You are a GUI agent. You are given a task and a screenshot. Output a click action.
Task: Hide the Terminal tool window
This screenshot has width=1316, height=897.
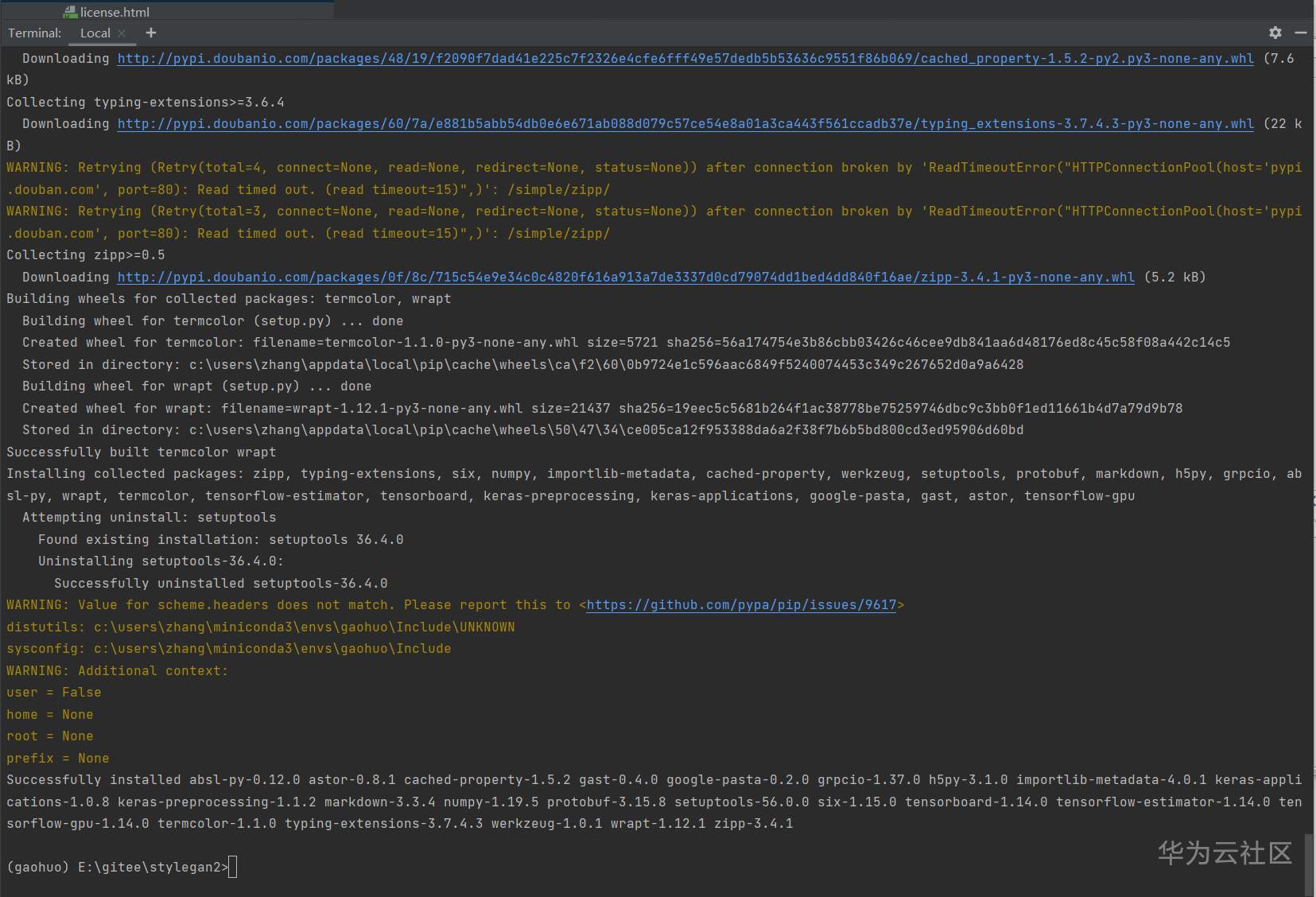1301,33
